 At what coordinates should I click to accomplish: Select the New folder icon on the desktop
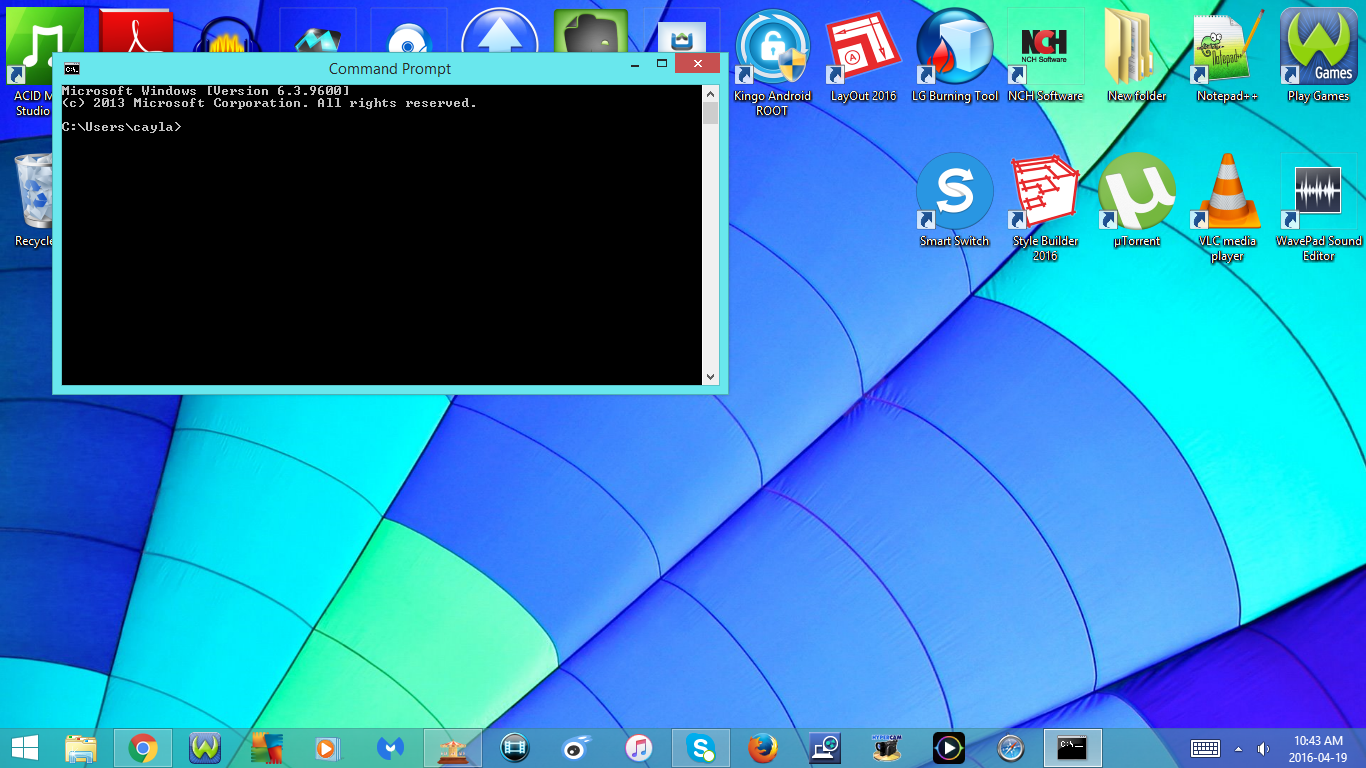point(1137,56)
